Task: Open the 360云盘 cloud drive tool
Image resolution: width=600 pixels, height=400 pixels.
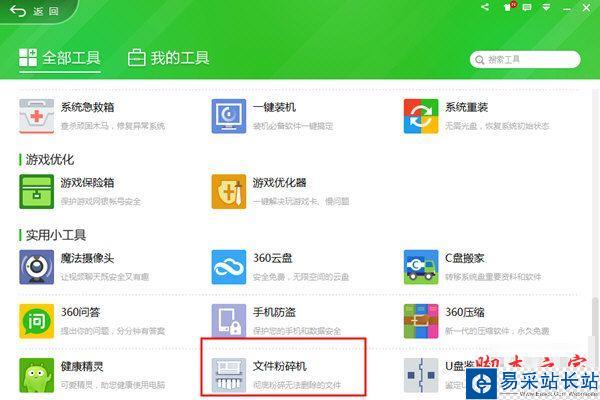Action: point(229,267)
